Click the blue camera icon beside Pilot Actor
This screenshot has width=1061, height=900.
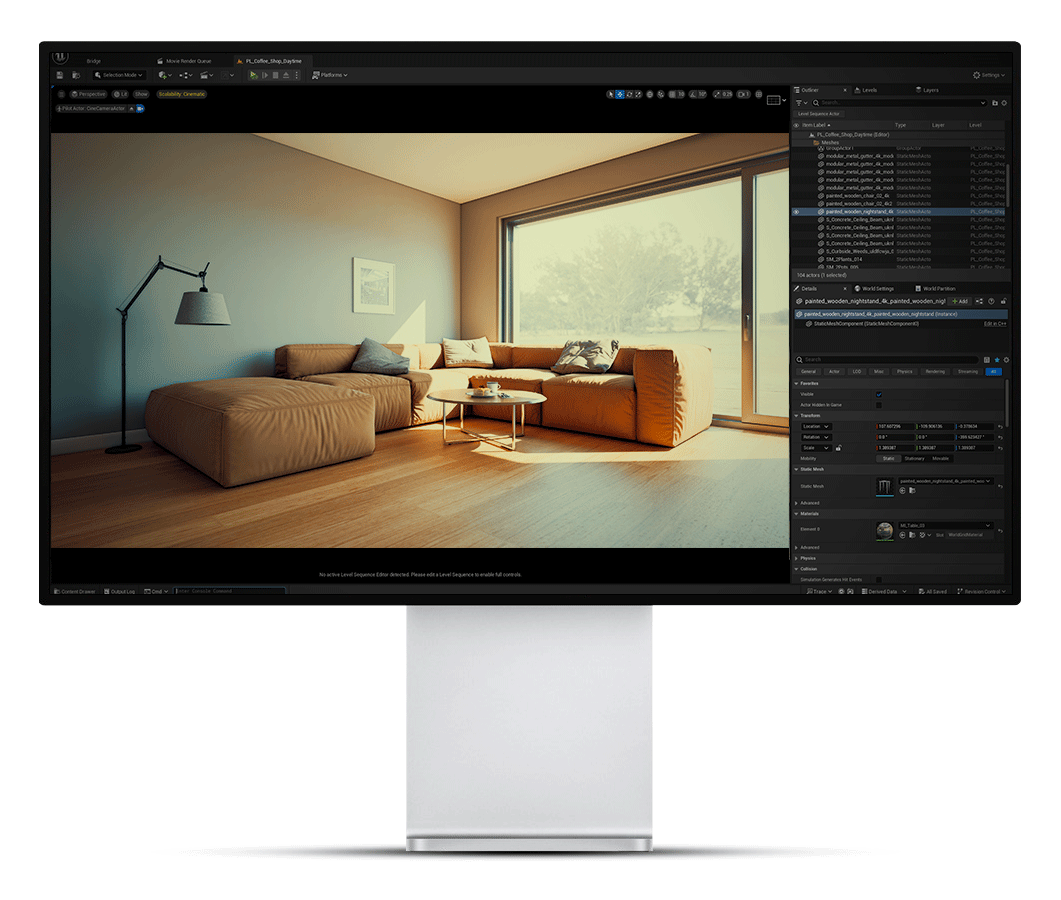click(141, 108)
